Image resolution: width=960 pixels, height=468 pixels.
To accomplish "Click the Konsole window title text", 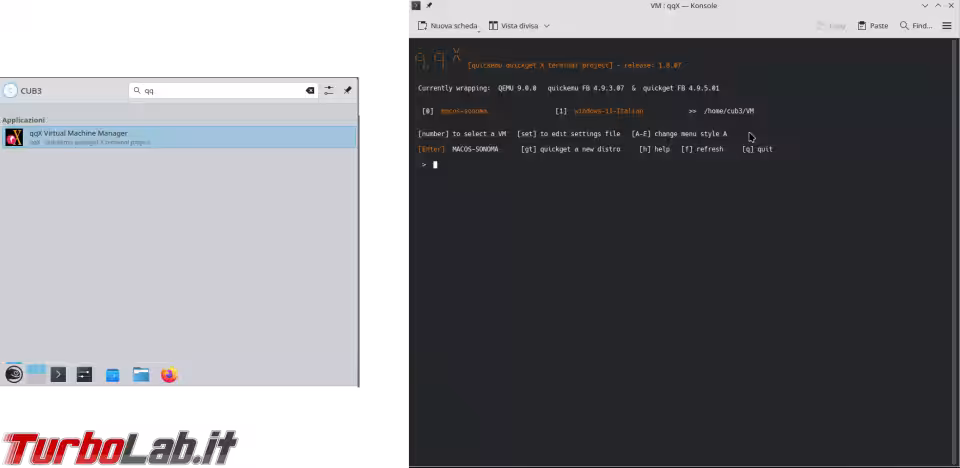I will [x=683, y=6].
